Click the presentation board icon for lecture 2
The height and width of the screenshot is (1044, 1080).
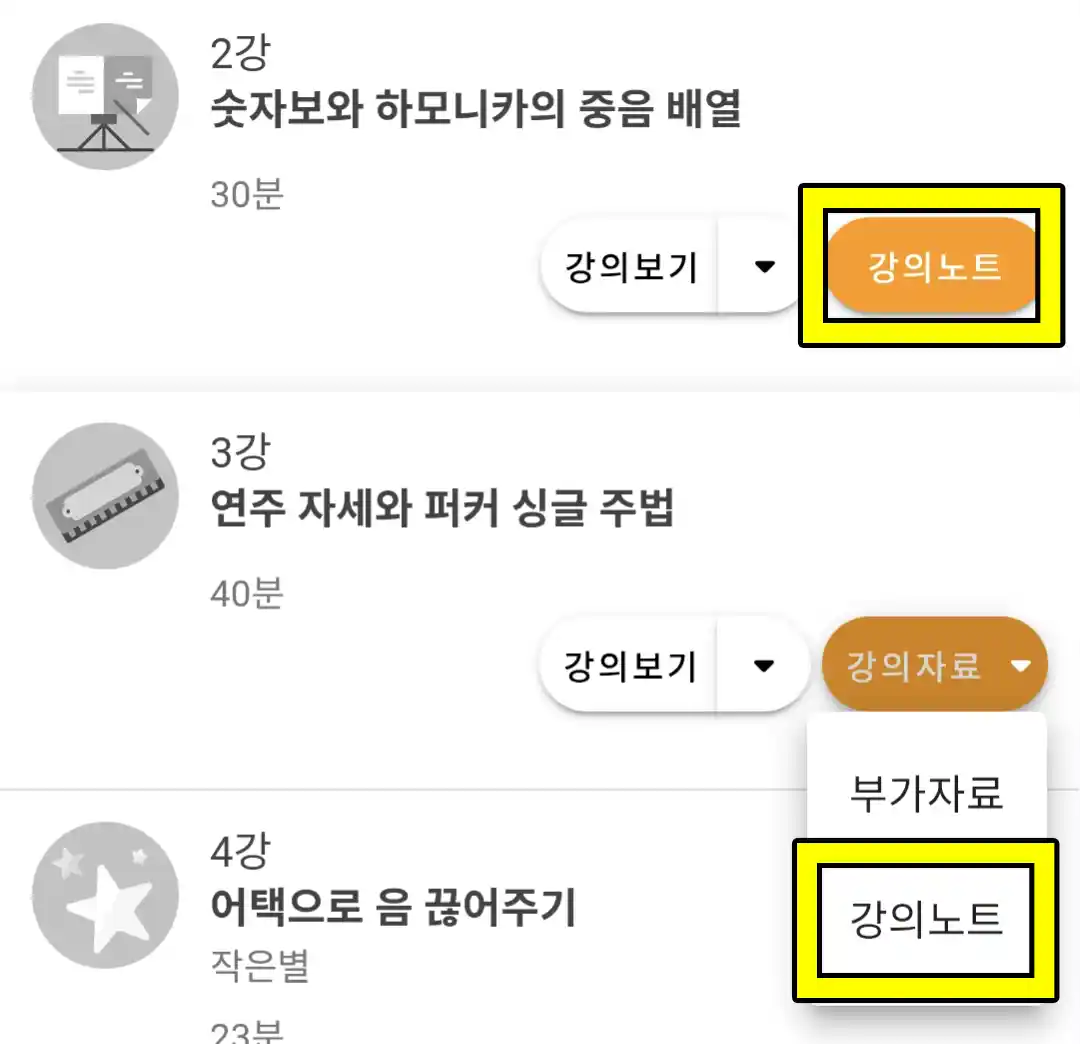tap(105, 98)
